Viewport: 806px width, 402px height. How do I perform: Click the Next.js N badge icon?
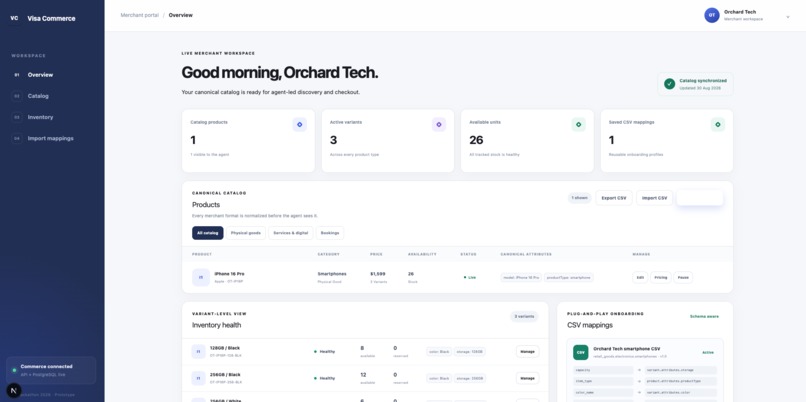(x=14, y=390)
